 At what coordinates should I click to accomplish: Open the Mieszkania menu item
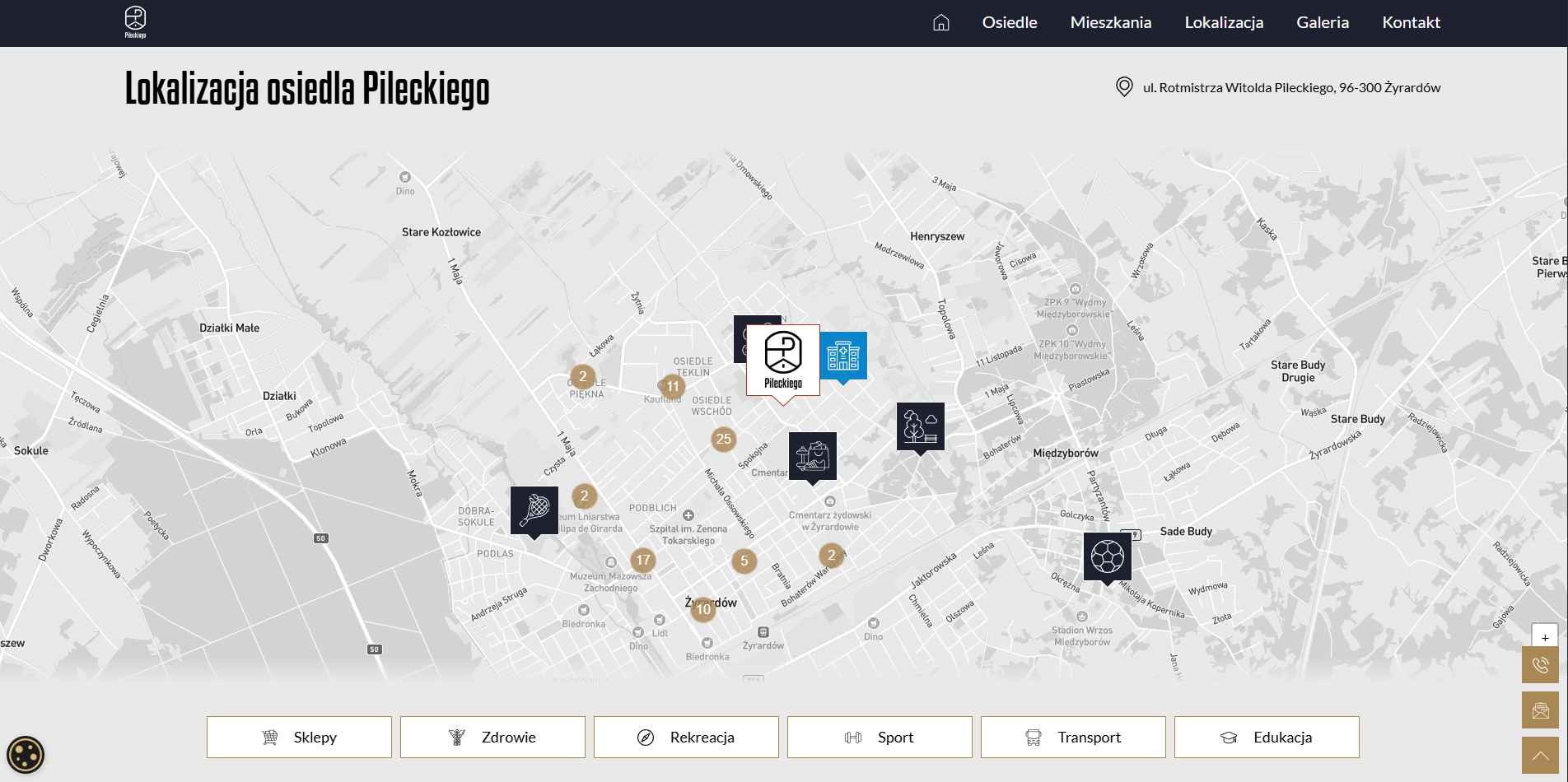point(1111,22)
